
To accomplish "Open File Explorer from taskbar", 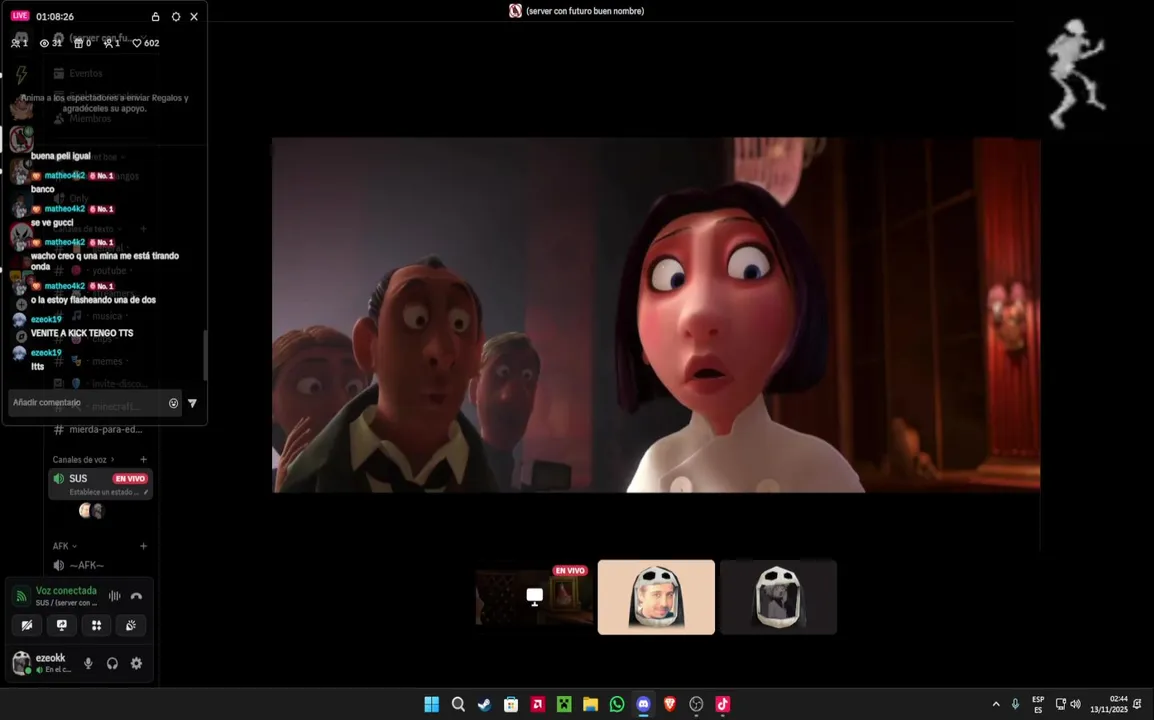I will 590,705.
